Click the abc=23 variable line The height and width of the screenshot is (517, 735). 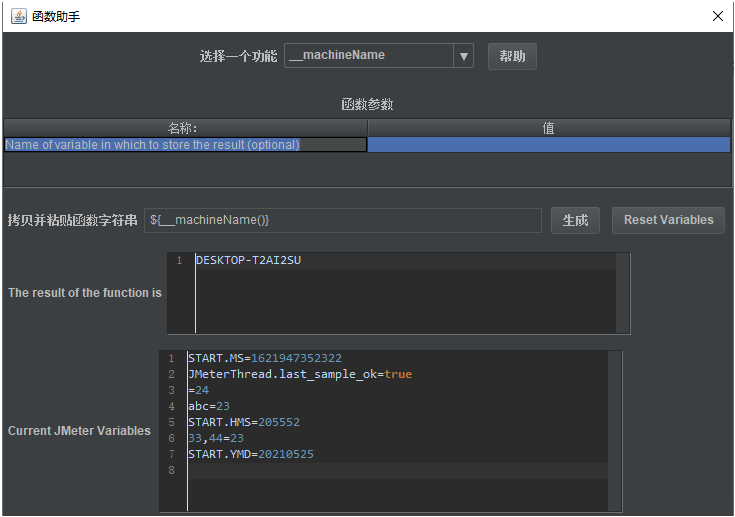209,406
